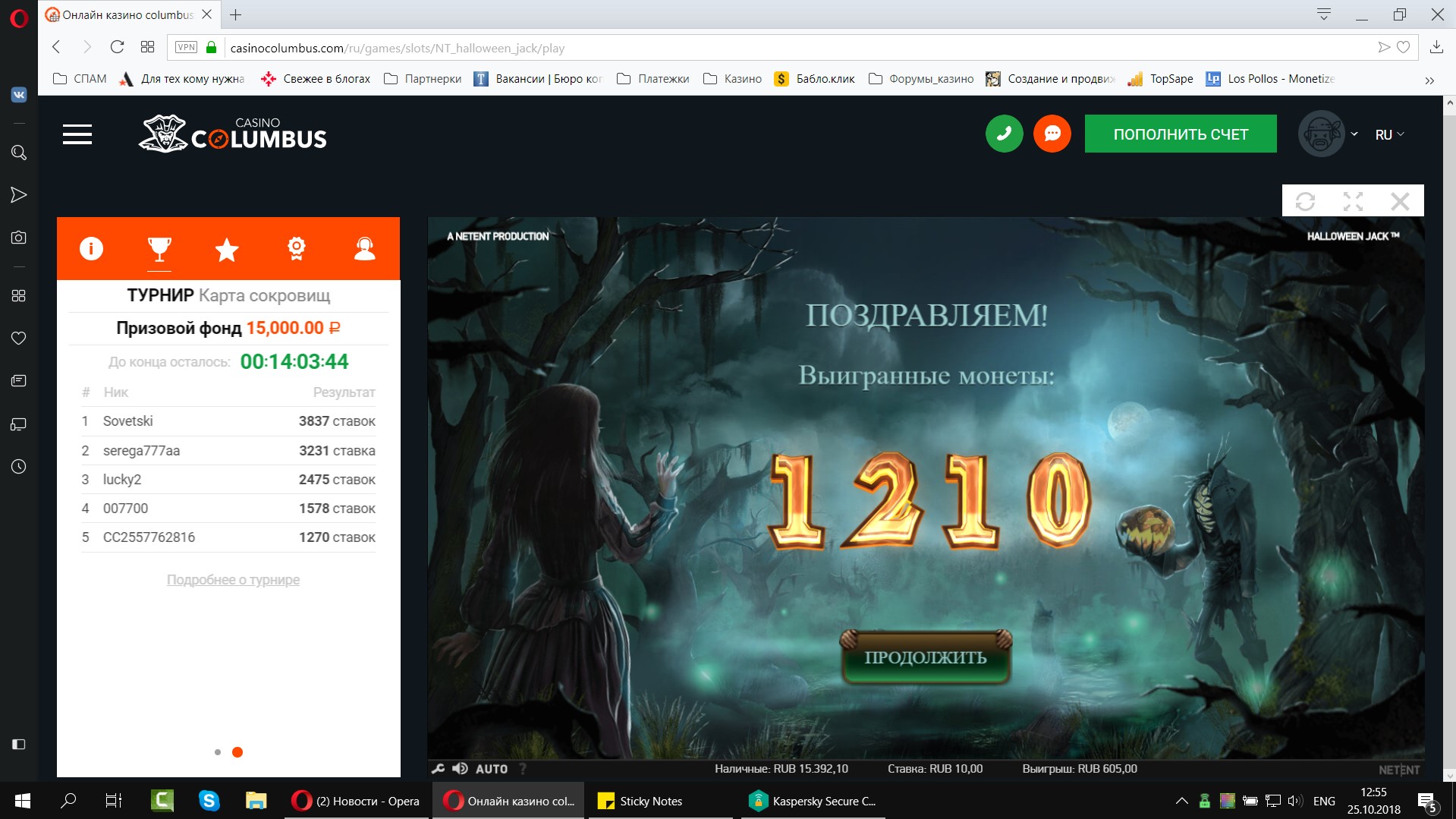This screenshot has width=1456, height=819.
Task: Open game help question mark
Action: point(523,769)
